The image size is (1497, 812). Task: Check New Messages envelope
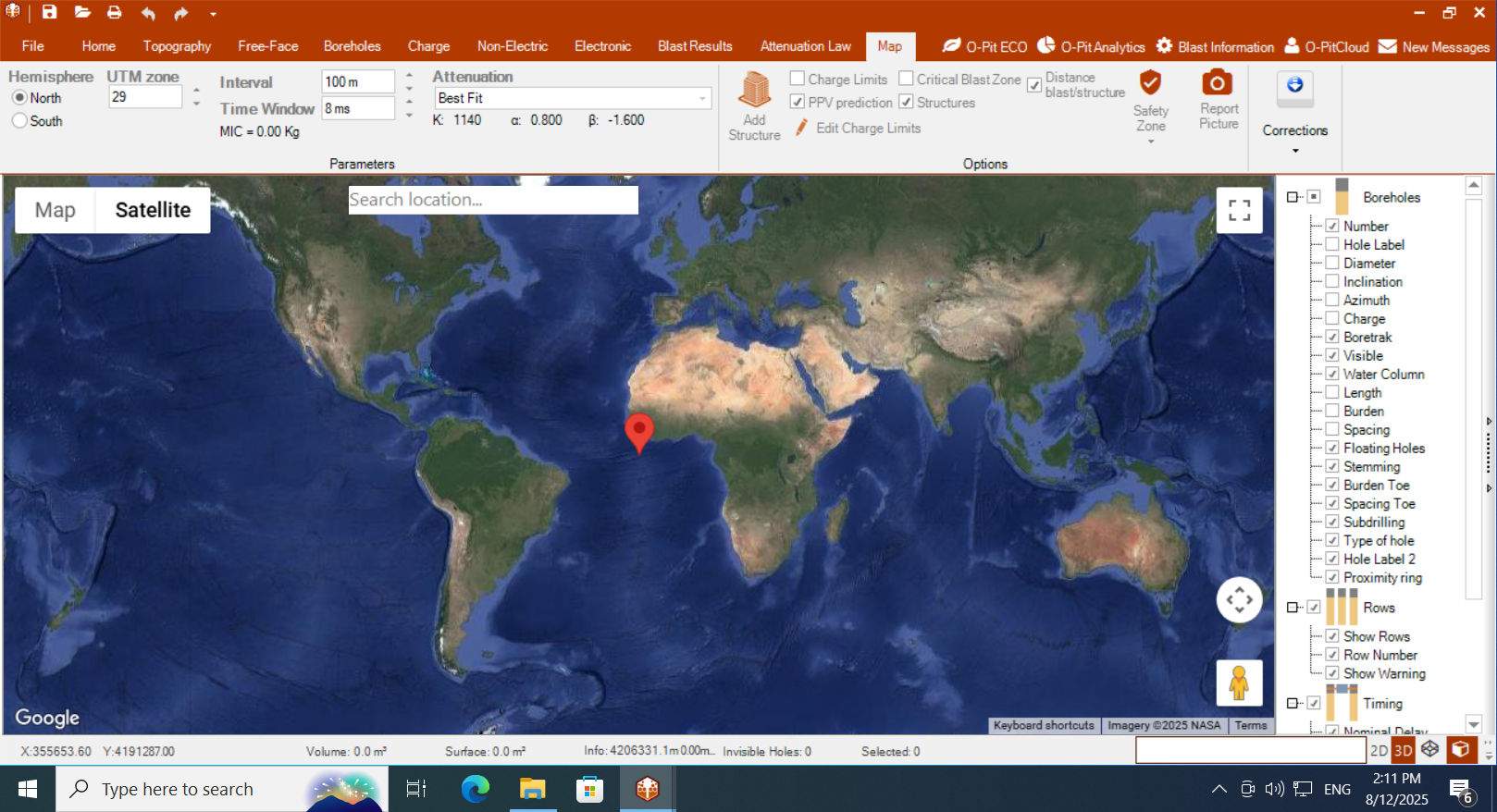click(1433, 46)
